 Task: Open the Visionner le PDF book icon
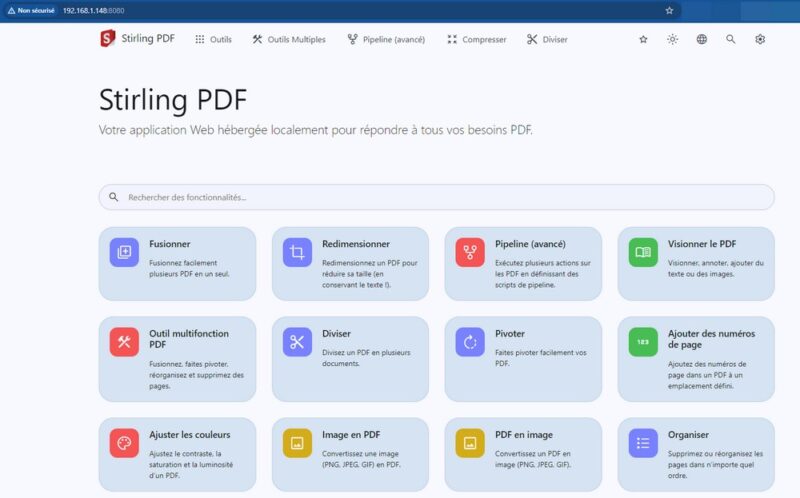(643, 253)
